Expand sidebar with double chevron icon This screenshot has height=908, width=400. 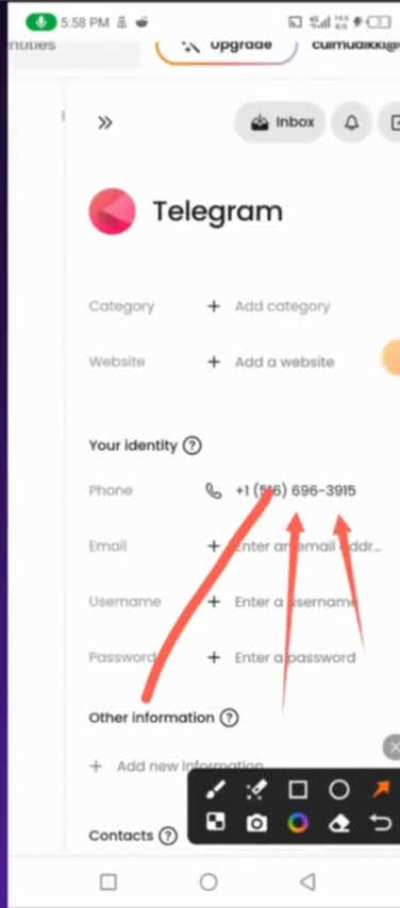tap(105, 123)
